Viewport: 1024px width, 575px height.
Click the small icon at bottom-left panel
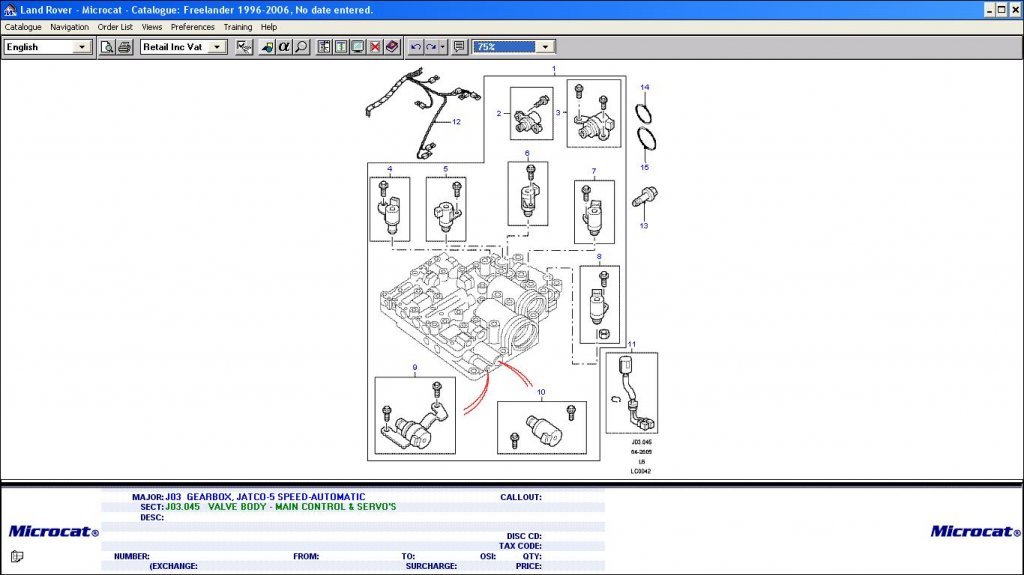tap(17, 557)
